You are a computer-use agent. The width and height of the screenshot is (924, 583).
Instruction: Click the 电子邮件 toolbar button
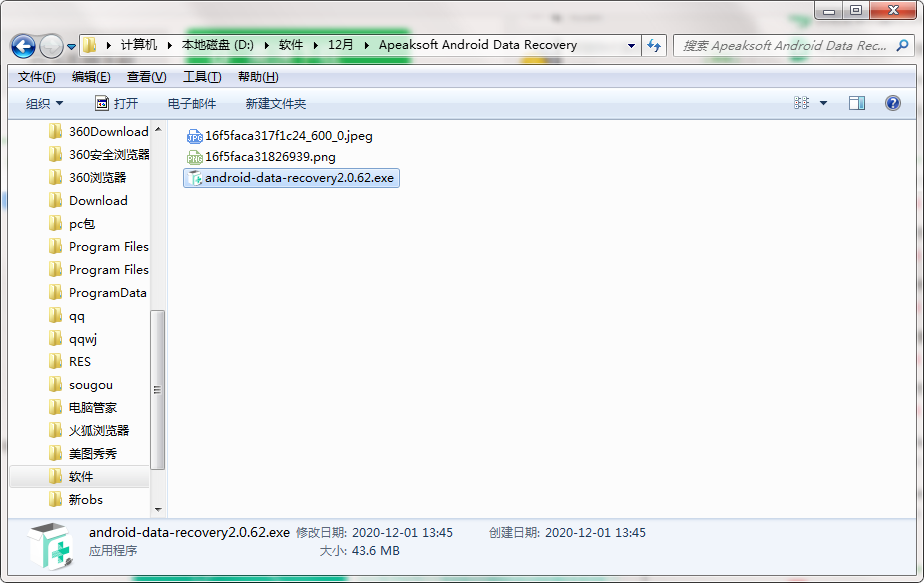[192, 104]
